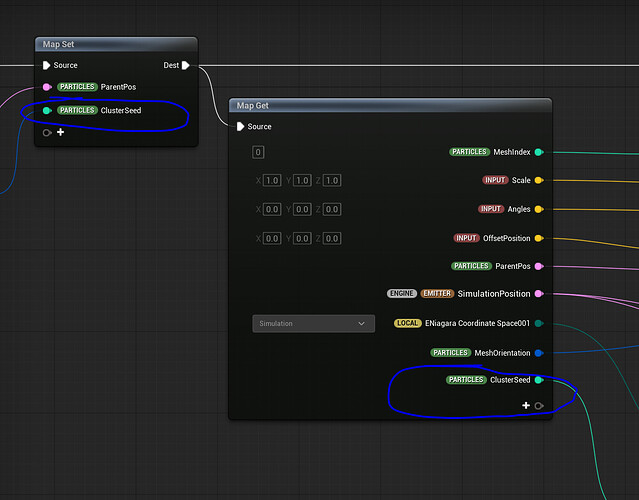Click the MeshIndex output pin on Map Get
Screen dimensions: 639x500
(539, 152)
